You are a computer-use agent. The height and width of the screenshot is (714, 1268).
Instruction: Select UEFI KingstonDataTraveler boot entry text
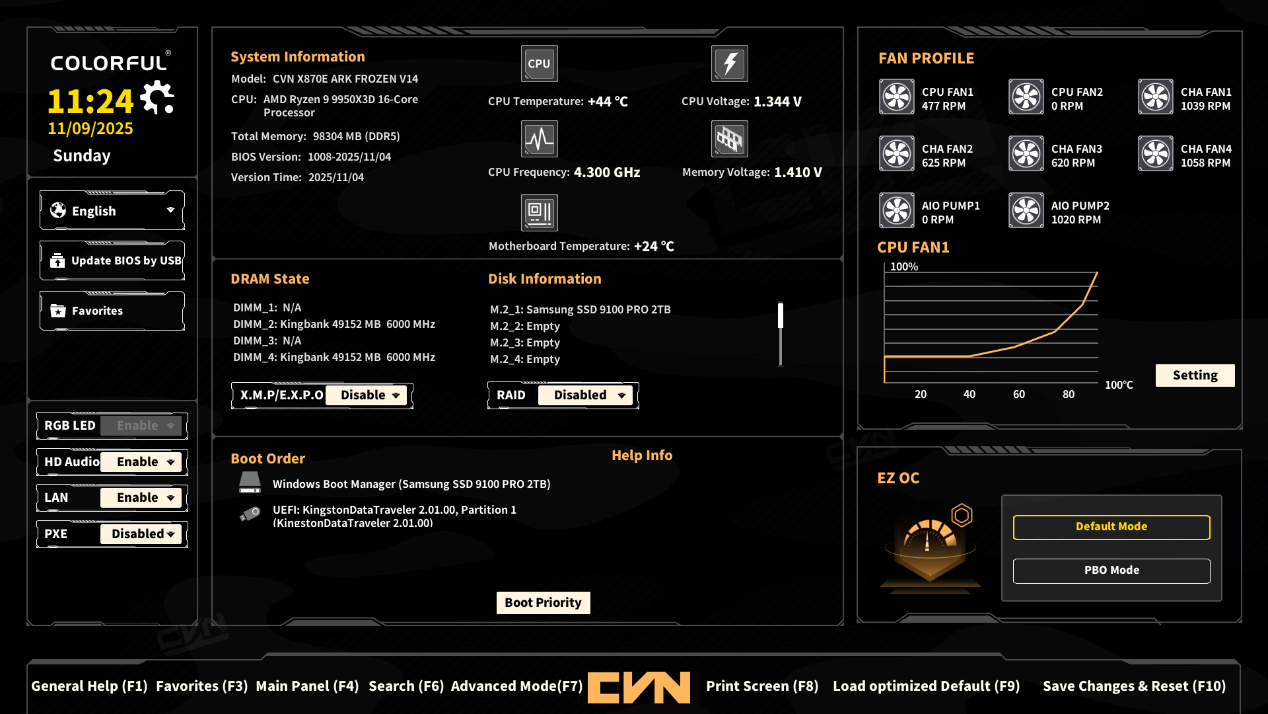pos(394,516)
